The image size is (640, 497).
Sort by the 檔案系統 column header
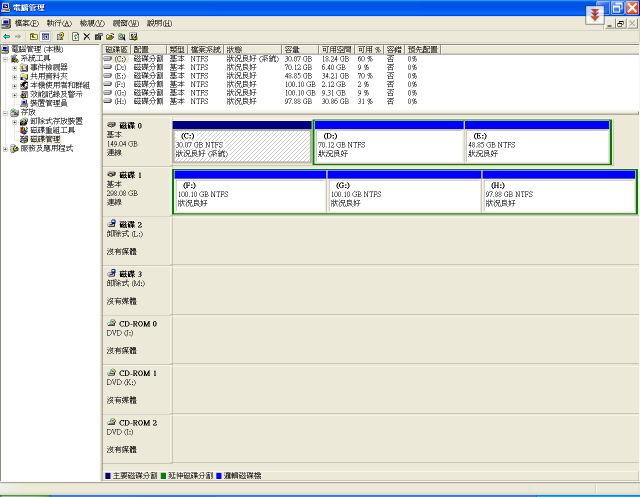(207, 50)
